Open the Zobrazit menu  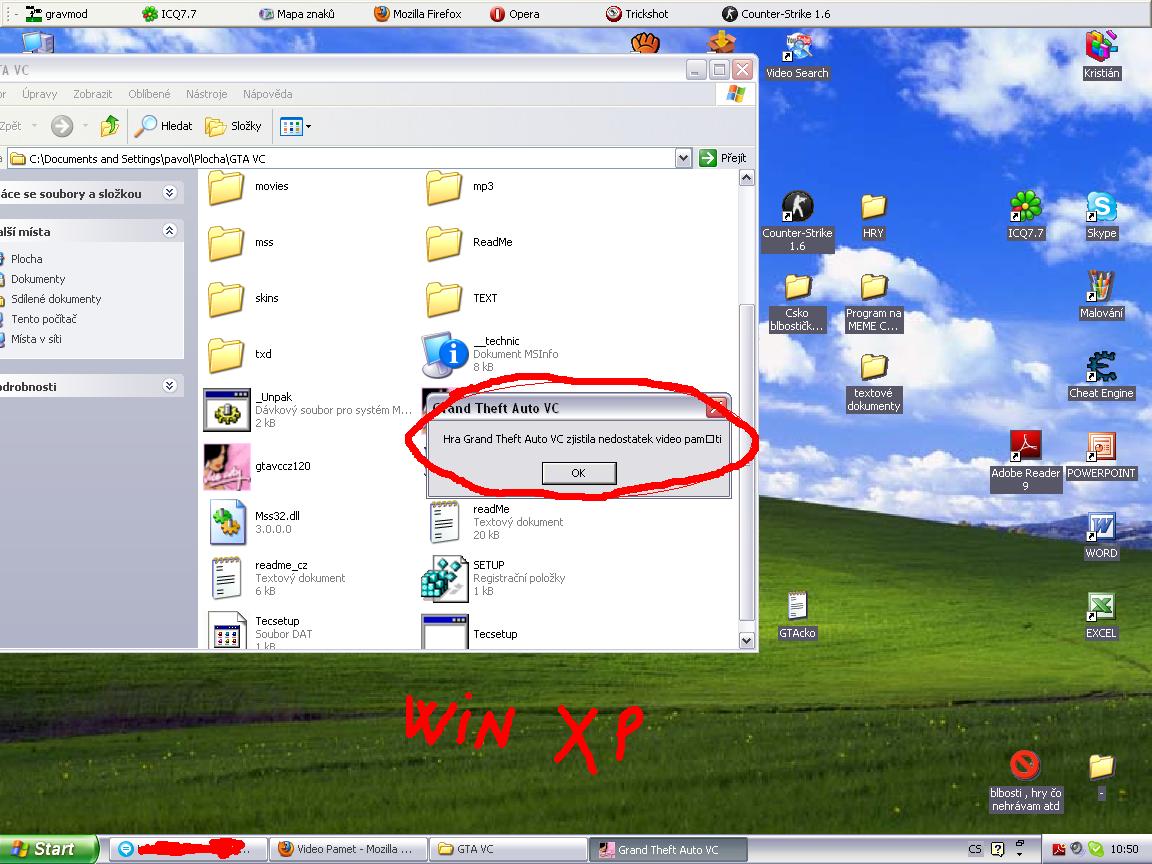click(x=93, y=94)
